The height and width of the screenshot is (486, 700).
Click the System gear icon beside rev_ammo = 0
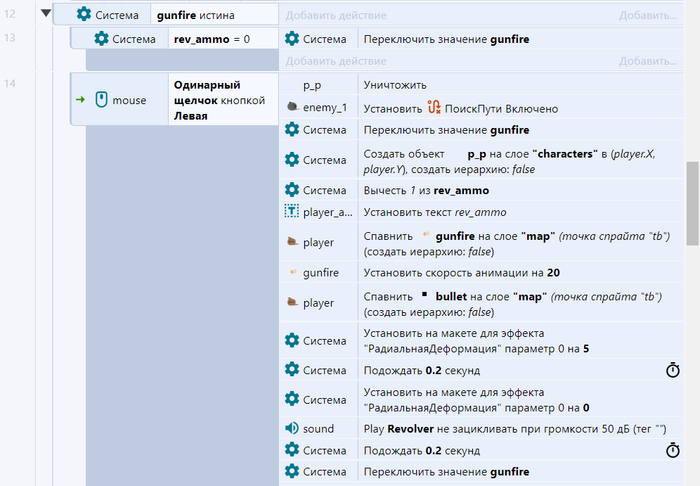coord(101,39)
